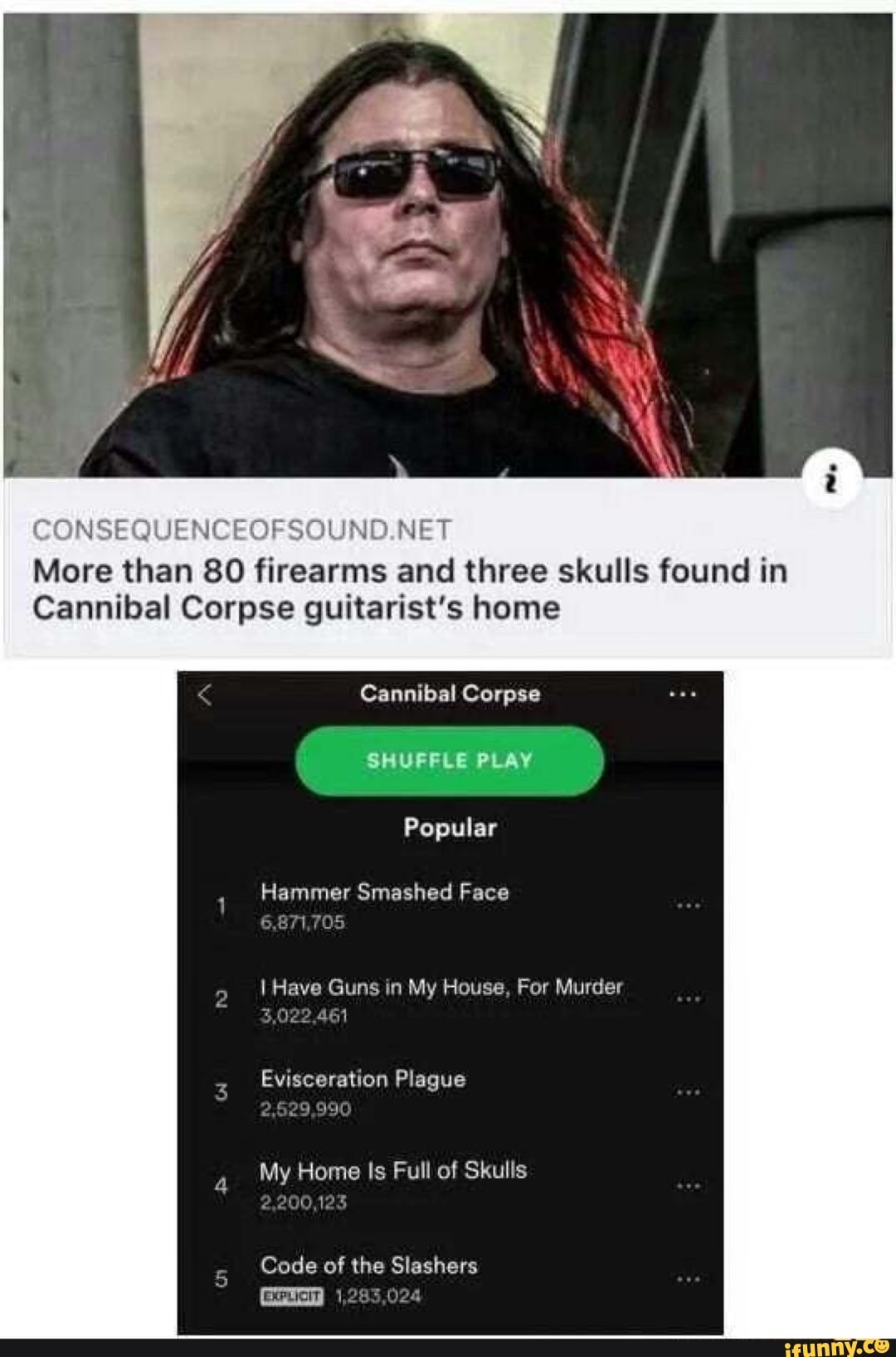
Task: Open options dots for Code of the Slashers
Action: pos(688,1280)
